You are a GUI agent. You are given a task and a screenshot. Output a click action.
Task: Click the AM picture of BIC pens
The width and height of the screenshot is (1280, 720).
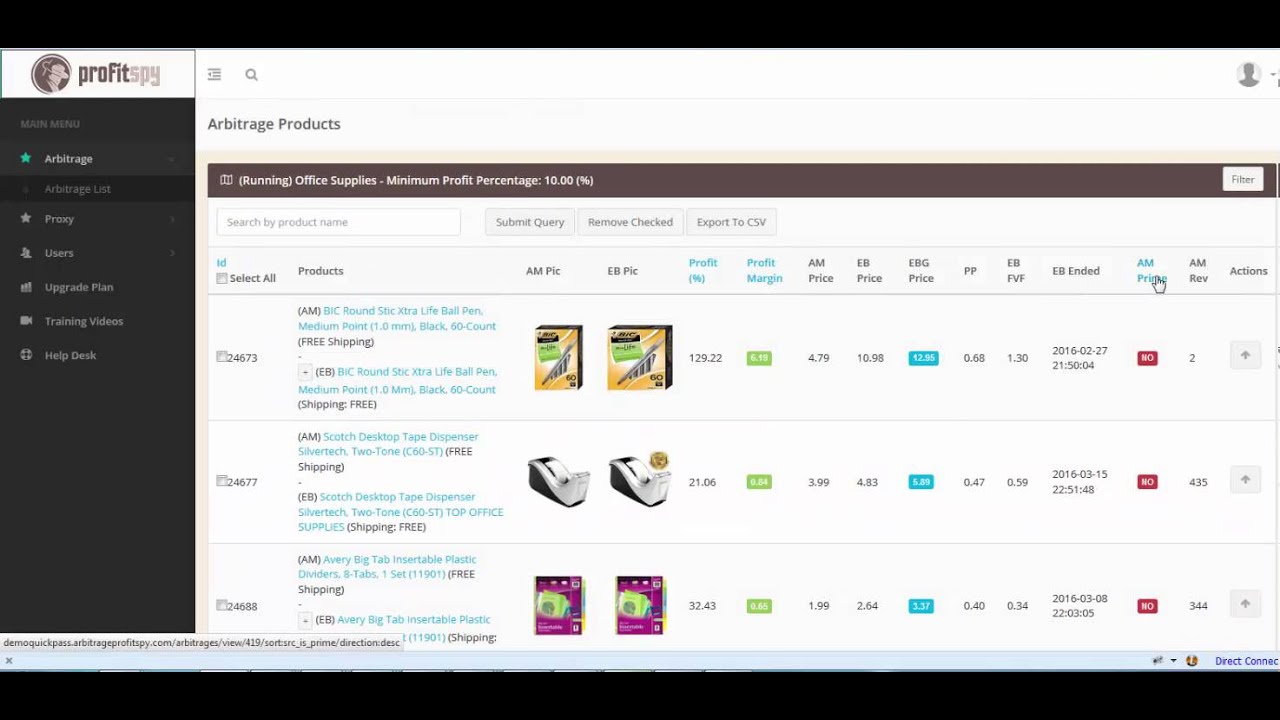point(558,357)
